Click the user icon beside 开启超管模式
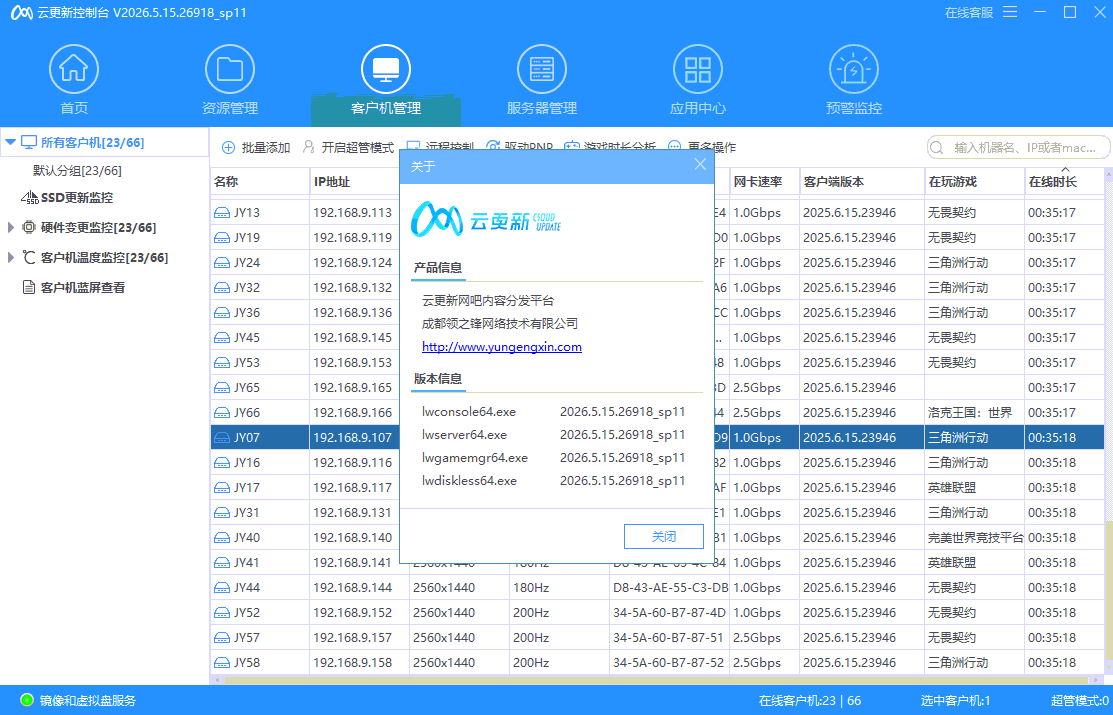Viewport: 1113px width, 715px height. (309, 147)
